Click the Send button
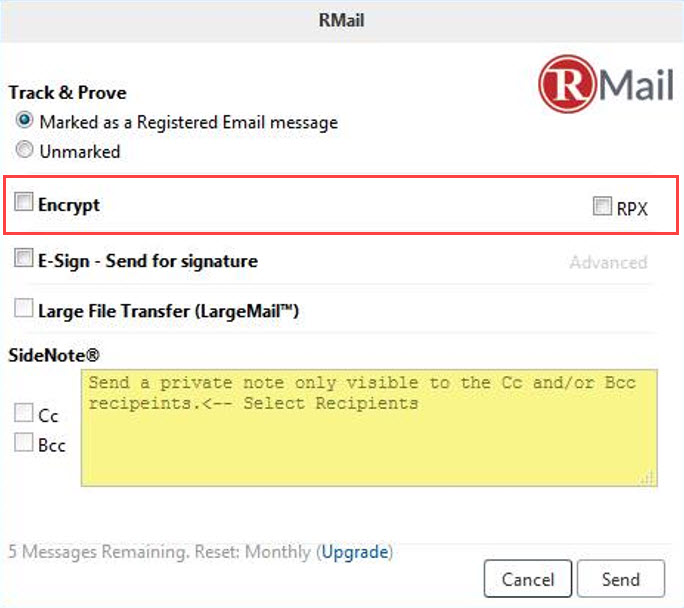The width and height of the screenshot is (684, 608). (x=621, y=579)
